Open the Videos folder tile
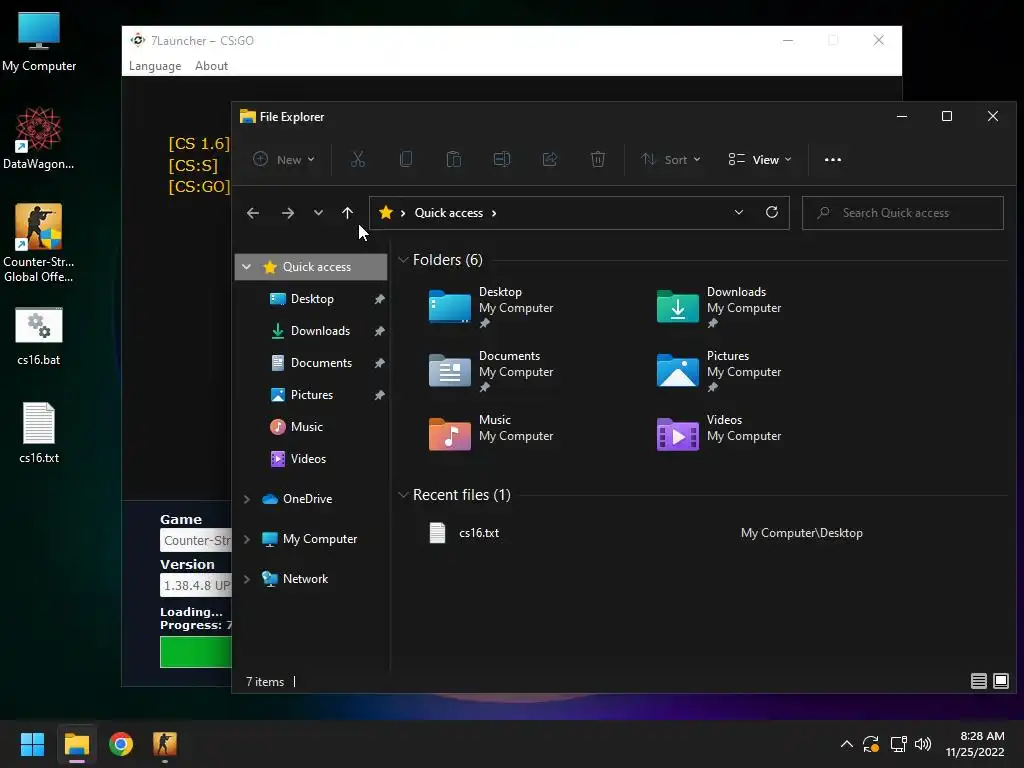 click(719, 434)
